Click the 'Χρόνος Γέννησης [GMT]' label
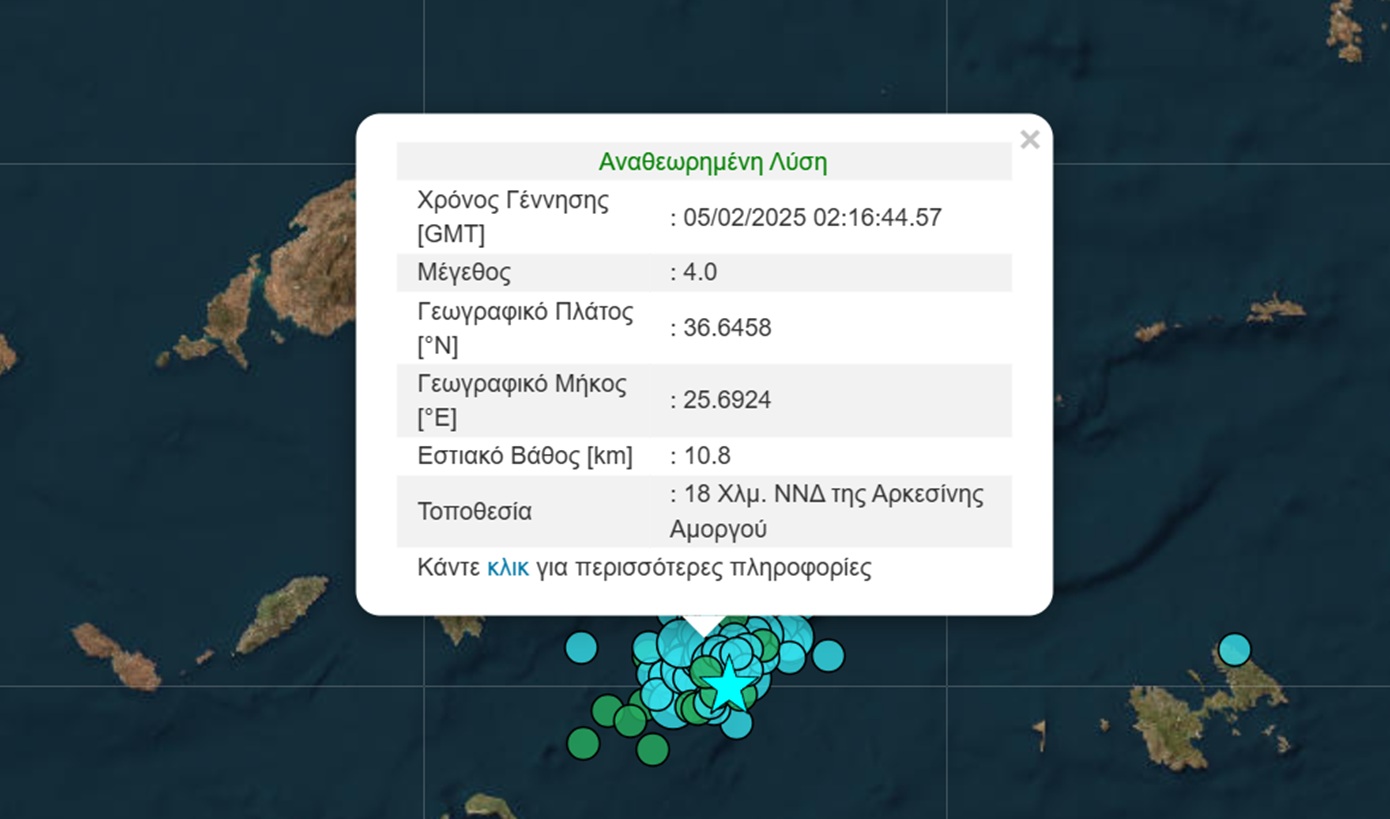Image resolution: width=1390 pixels, height=819 pixels. 512,217
